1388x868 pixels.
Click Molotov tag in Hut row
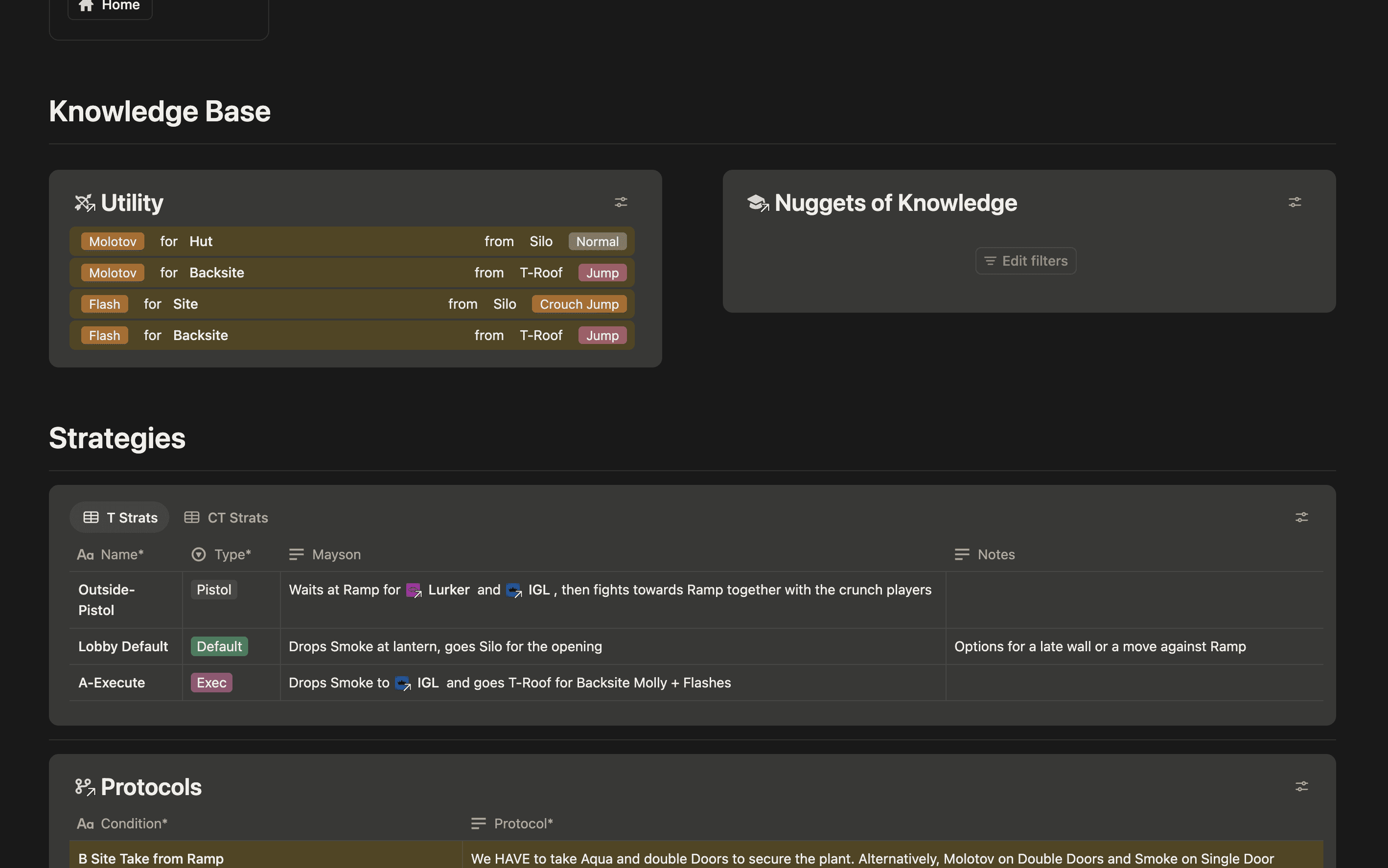pyautogui.click(x=113, y=242)
